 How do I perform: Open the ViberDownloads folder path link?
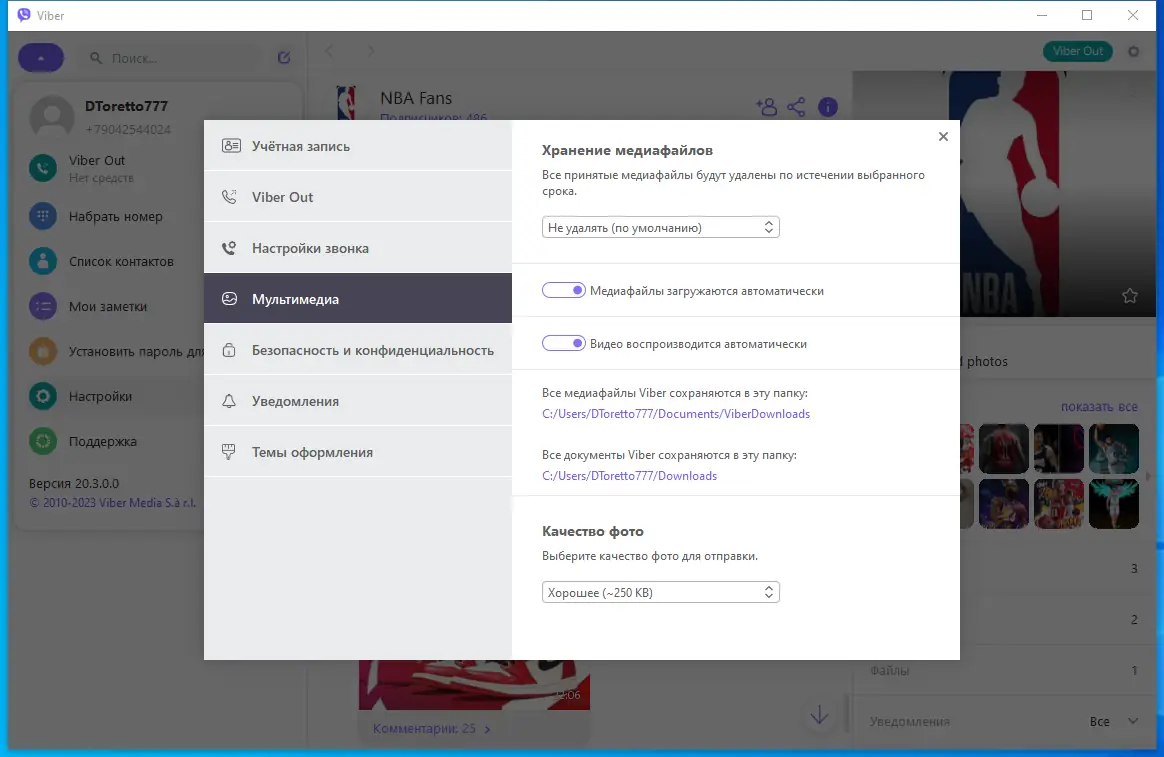point(676,413)
